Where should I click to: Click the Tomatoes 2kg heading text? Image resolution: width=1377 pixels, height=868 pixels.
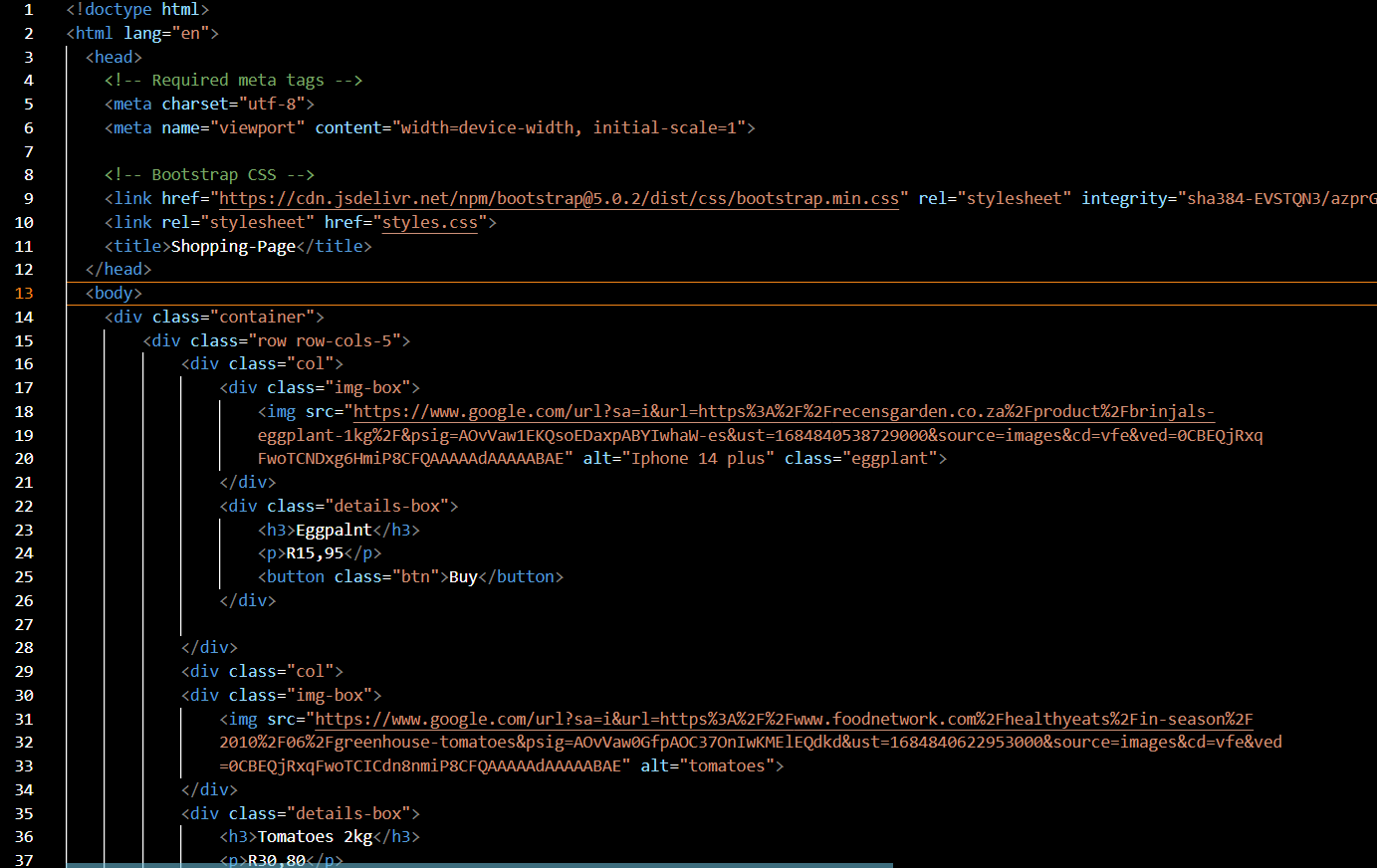point(314,836)
